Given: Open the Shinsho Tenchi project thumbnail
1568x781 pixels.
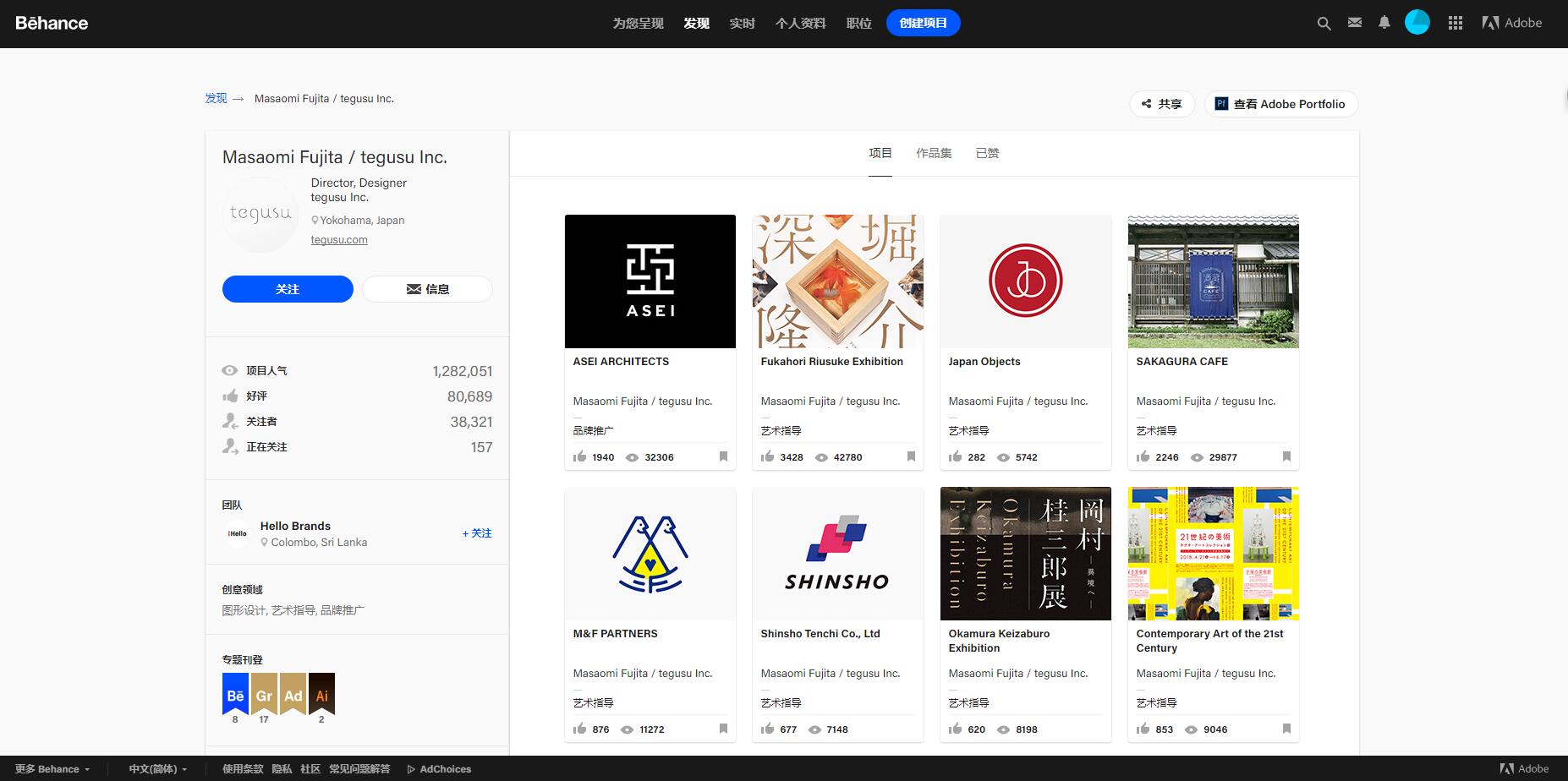Looking at the screenshot, I should point(838,554).
